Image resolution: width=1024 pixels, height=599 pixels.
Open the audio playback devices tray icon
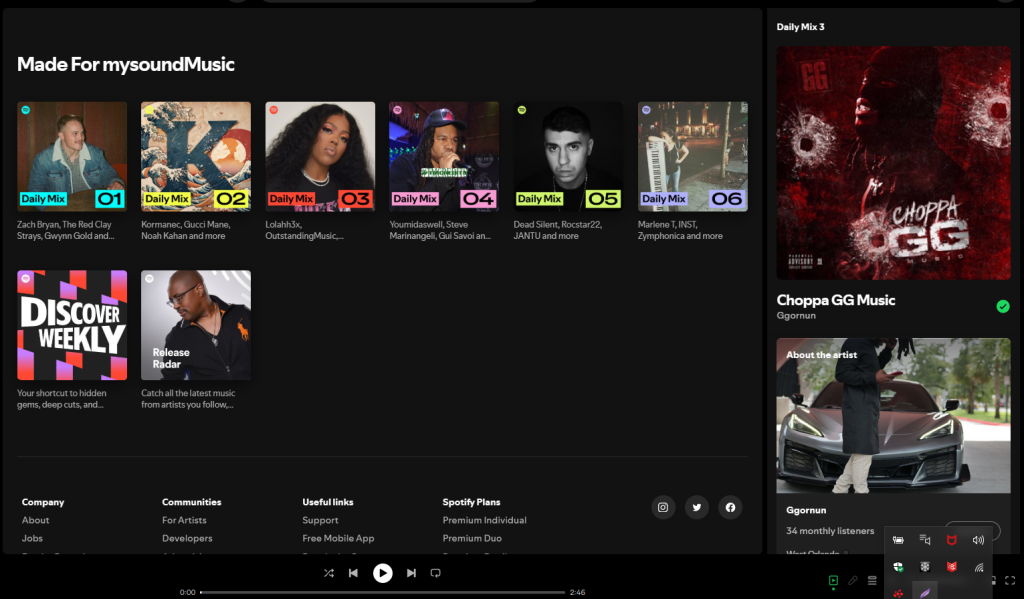pos(925,540)
